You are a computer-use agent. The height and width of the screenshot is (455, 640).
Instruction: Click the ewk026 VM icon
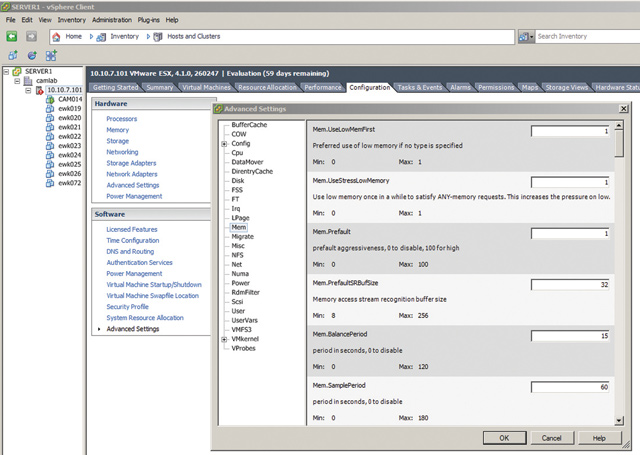pyautogui.click(x=50, y=174)
